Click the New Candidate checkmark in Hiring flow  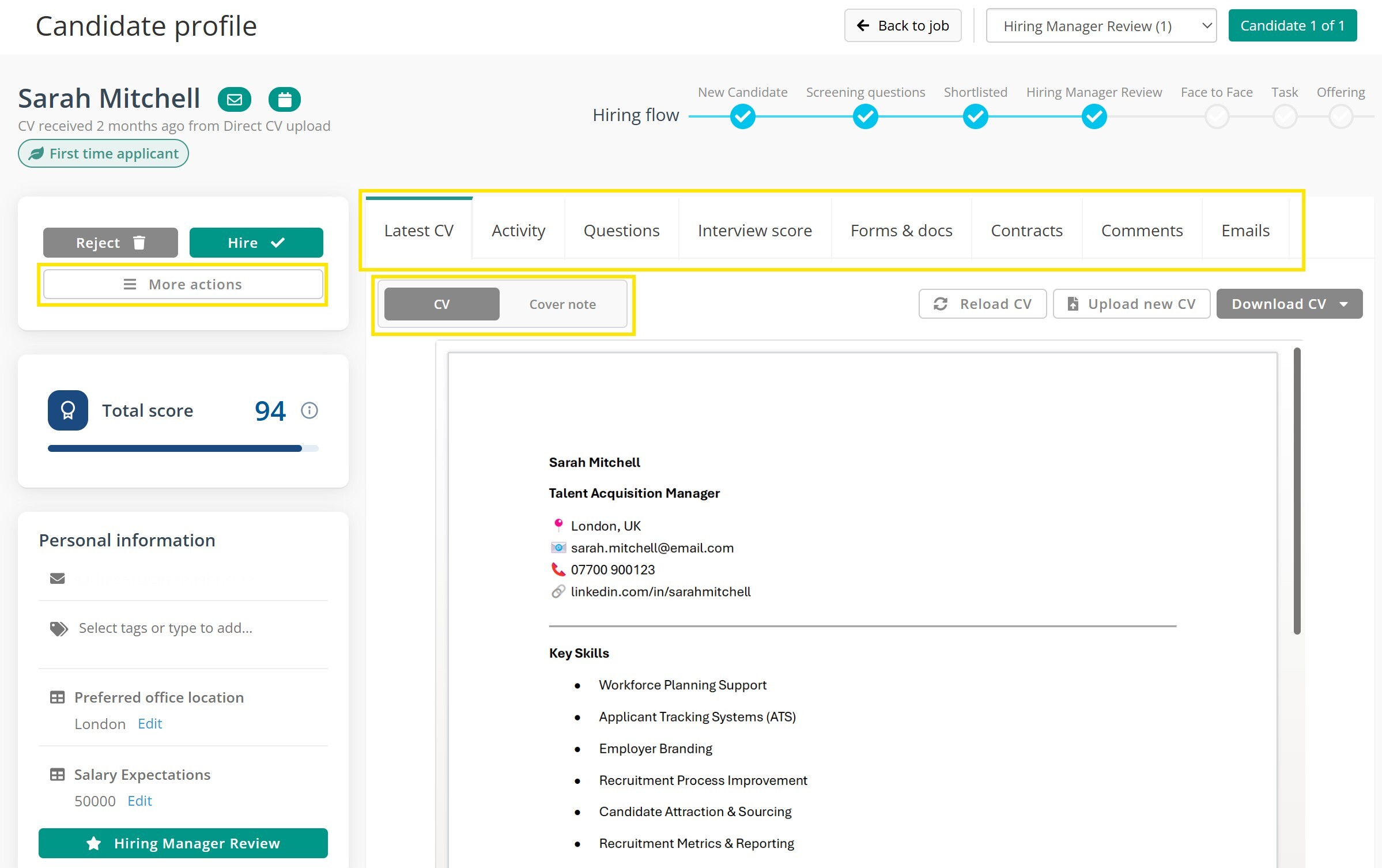coord(743,116)
